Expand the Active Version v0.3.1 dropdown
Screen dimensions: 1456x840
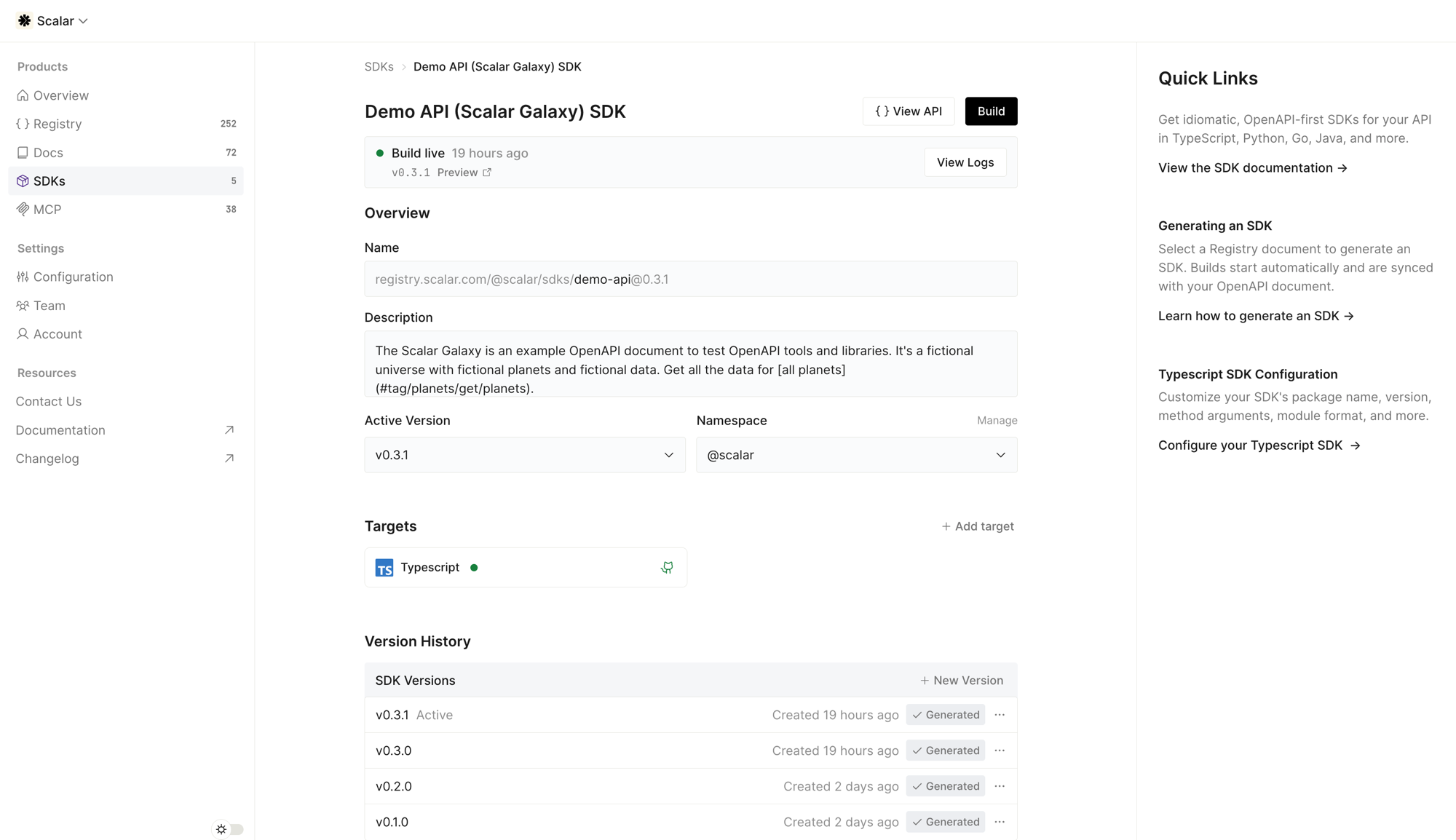coord(525,455)
